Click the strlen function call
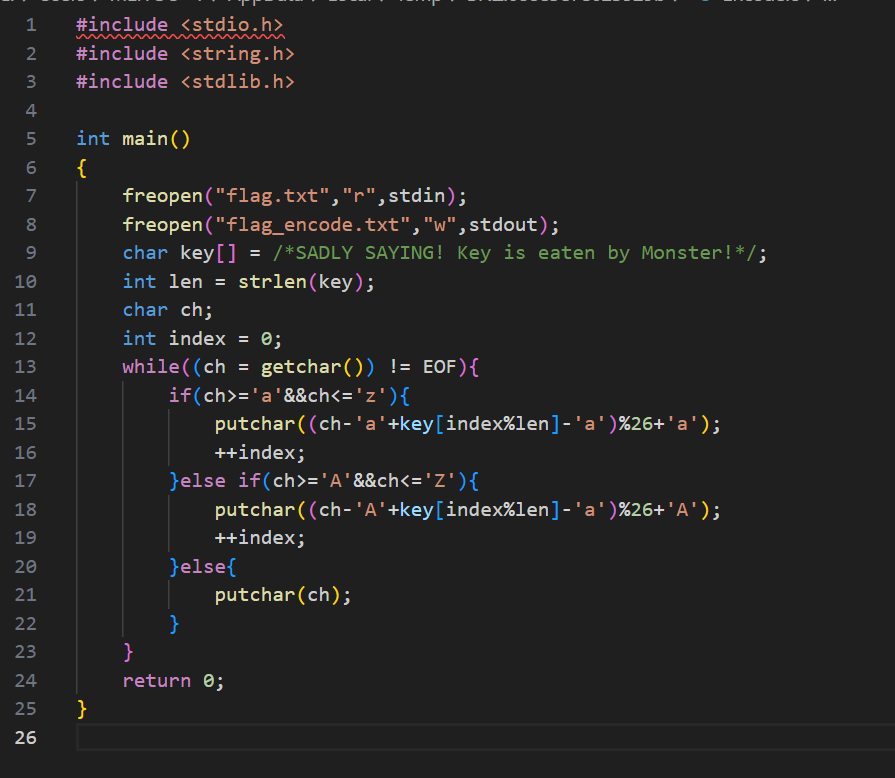Screen dimensions: 895x778 pos(272,282)
